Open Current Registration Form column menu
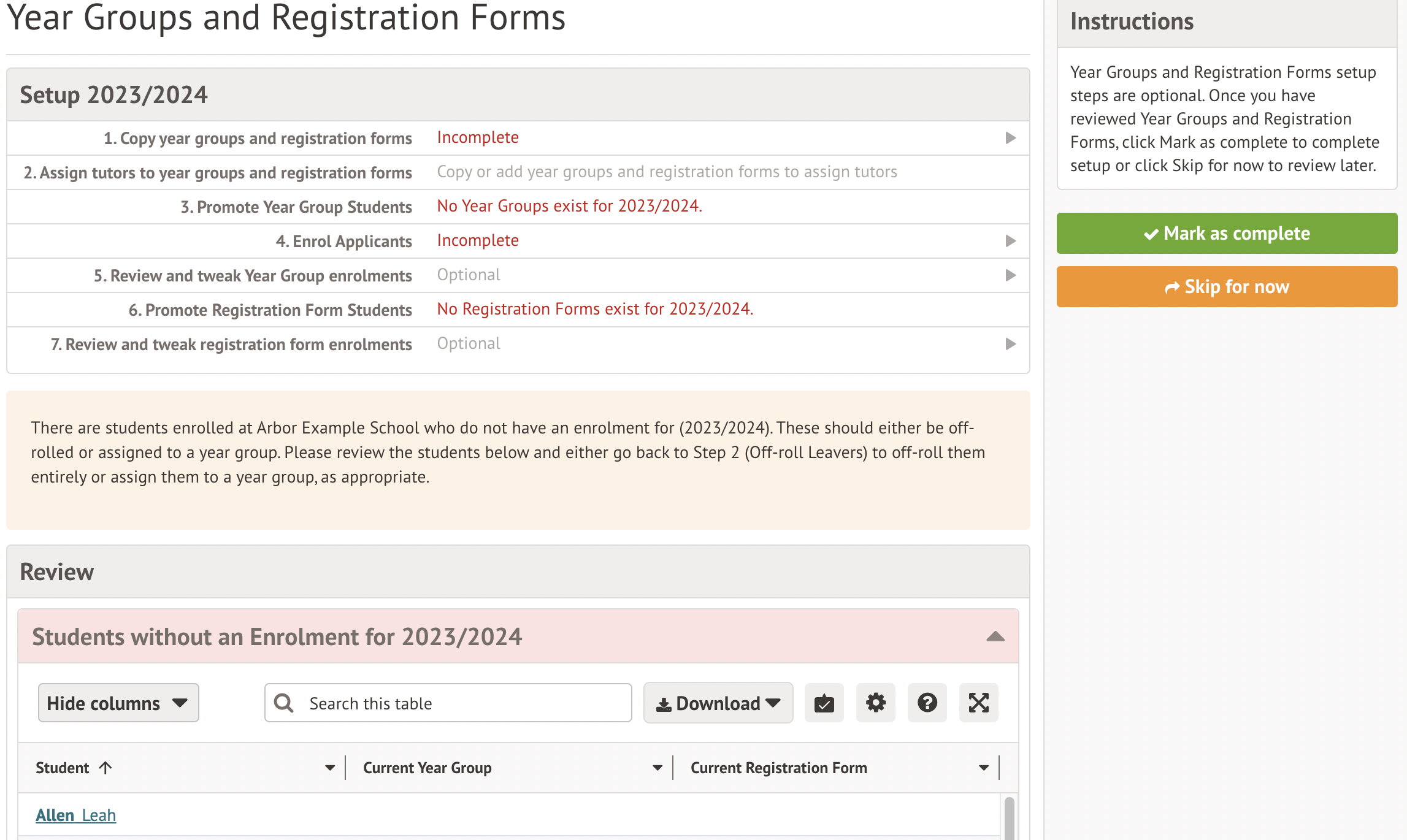 [x=984, y=768]
